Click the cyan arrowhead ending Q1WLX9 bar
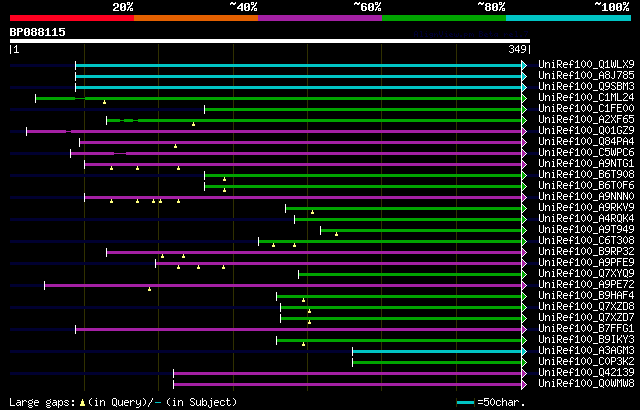This screenshot has height=410, width=640. click(x=524, y=65)
